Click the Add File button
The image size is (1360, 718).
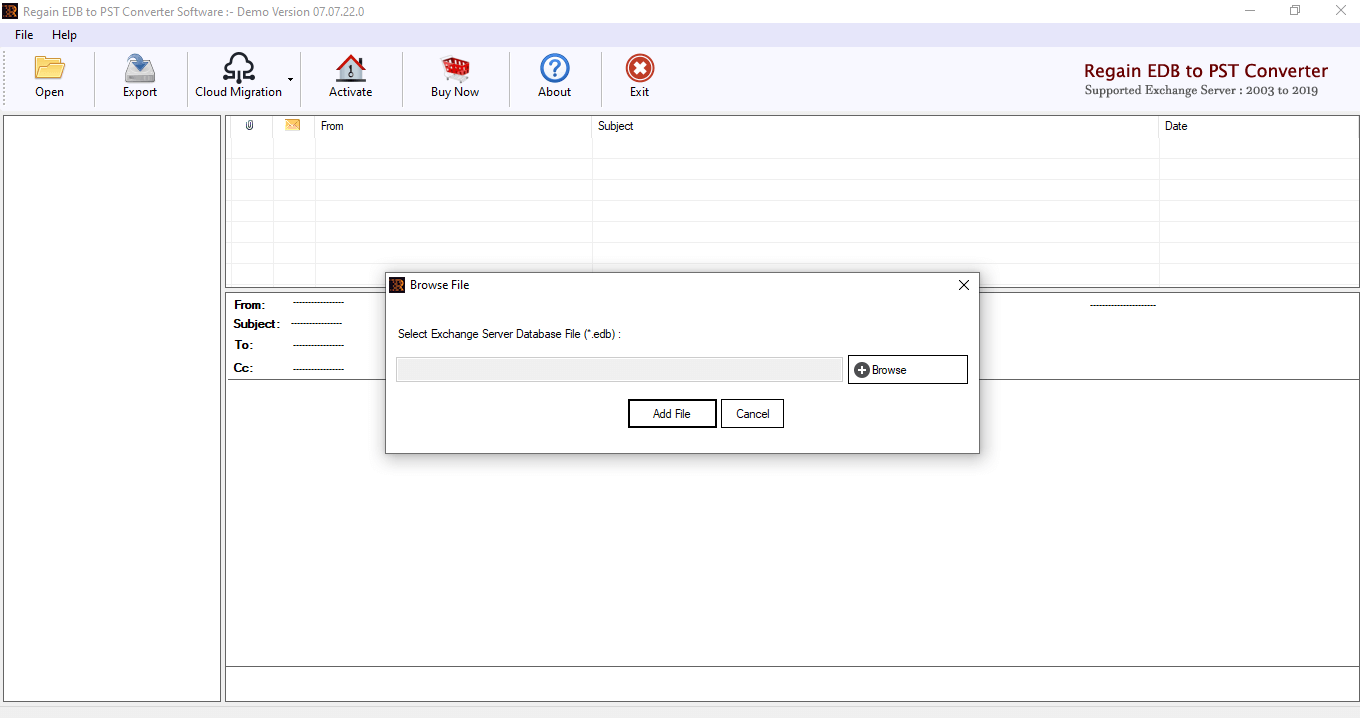672,413
